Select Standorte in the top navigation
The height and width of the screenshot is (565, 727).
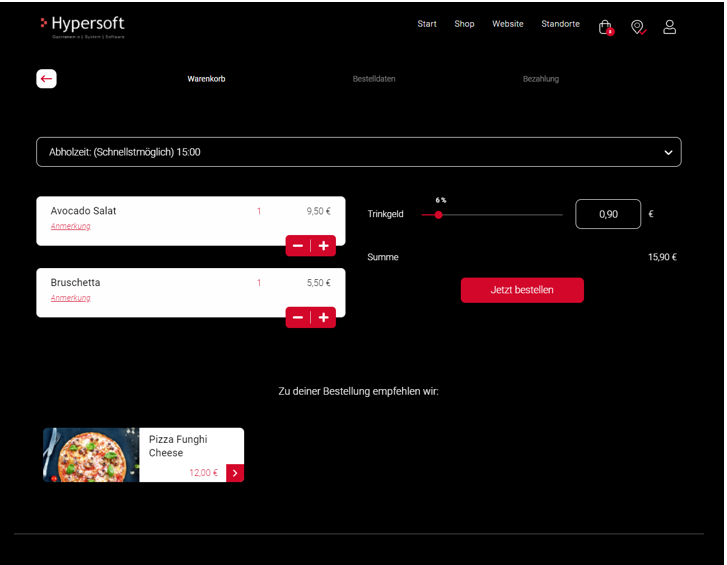coord(560,24)
